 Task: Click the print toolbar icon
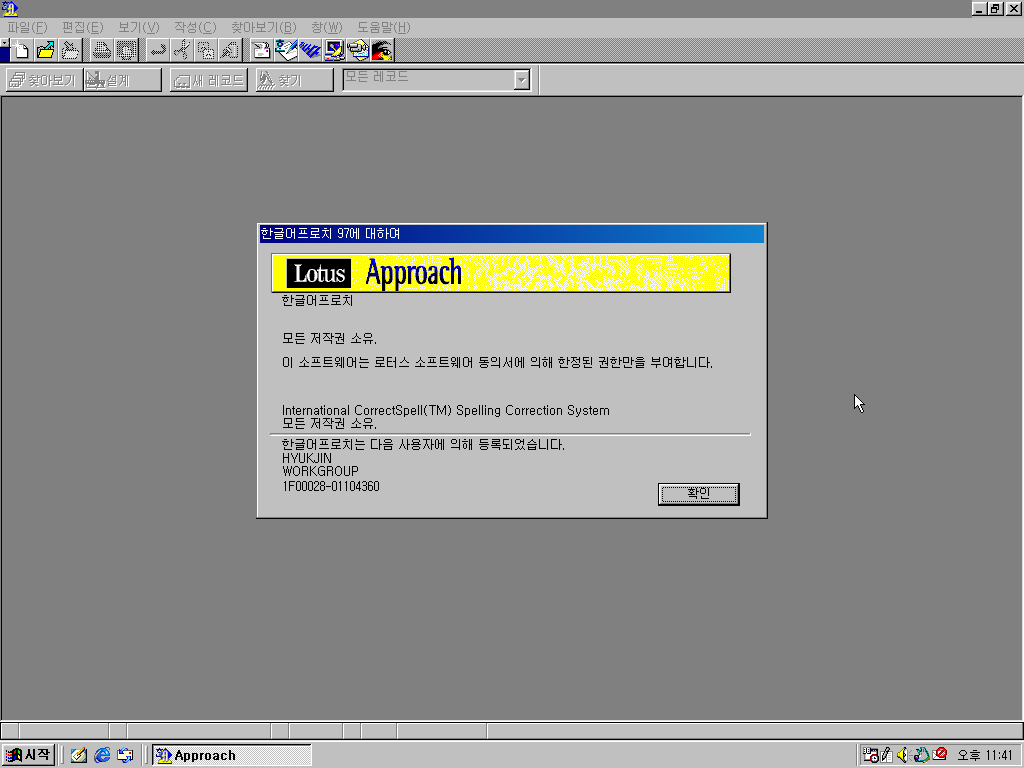click(x=101, y=50)
